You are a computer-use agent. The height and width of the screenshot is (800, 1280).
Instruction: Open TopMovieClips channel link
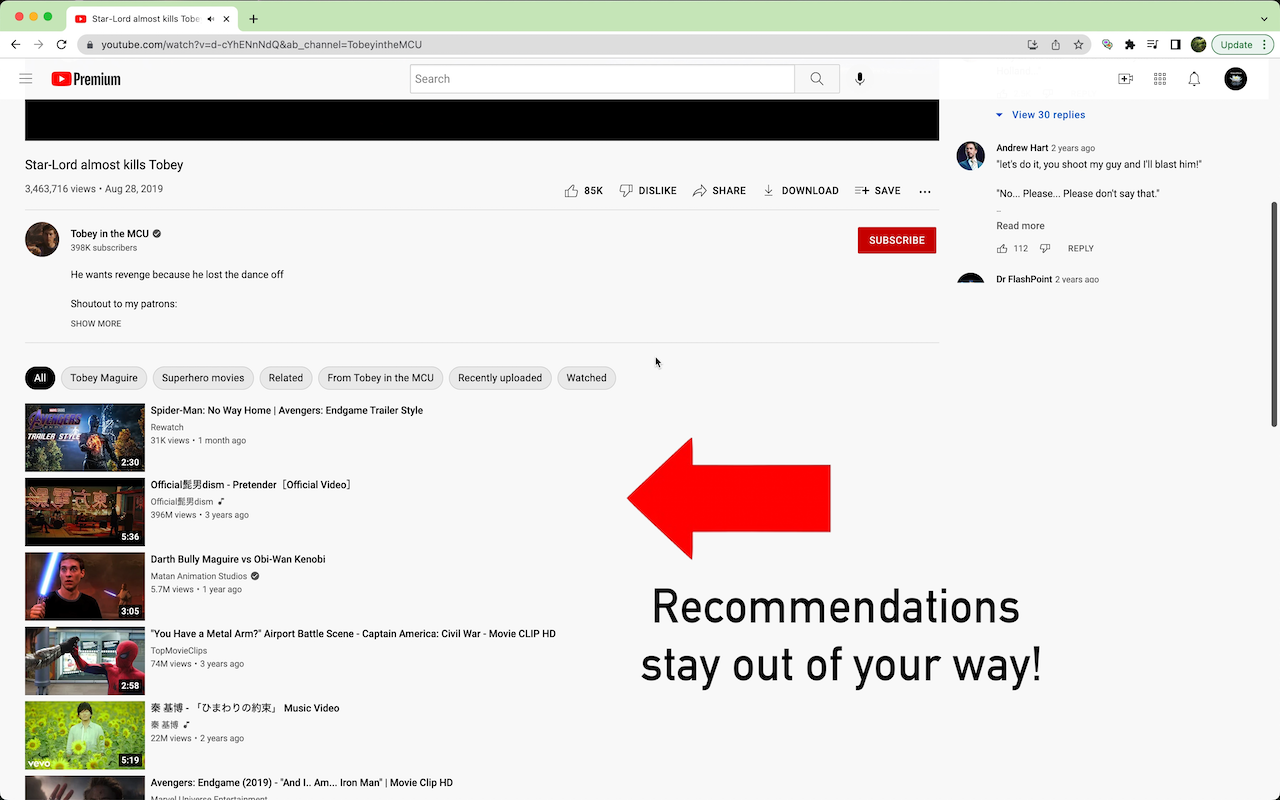point(179,651)
